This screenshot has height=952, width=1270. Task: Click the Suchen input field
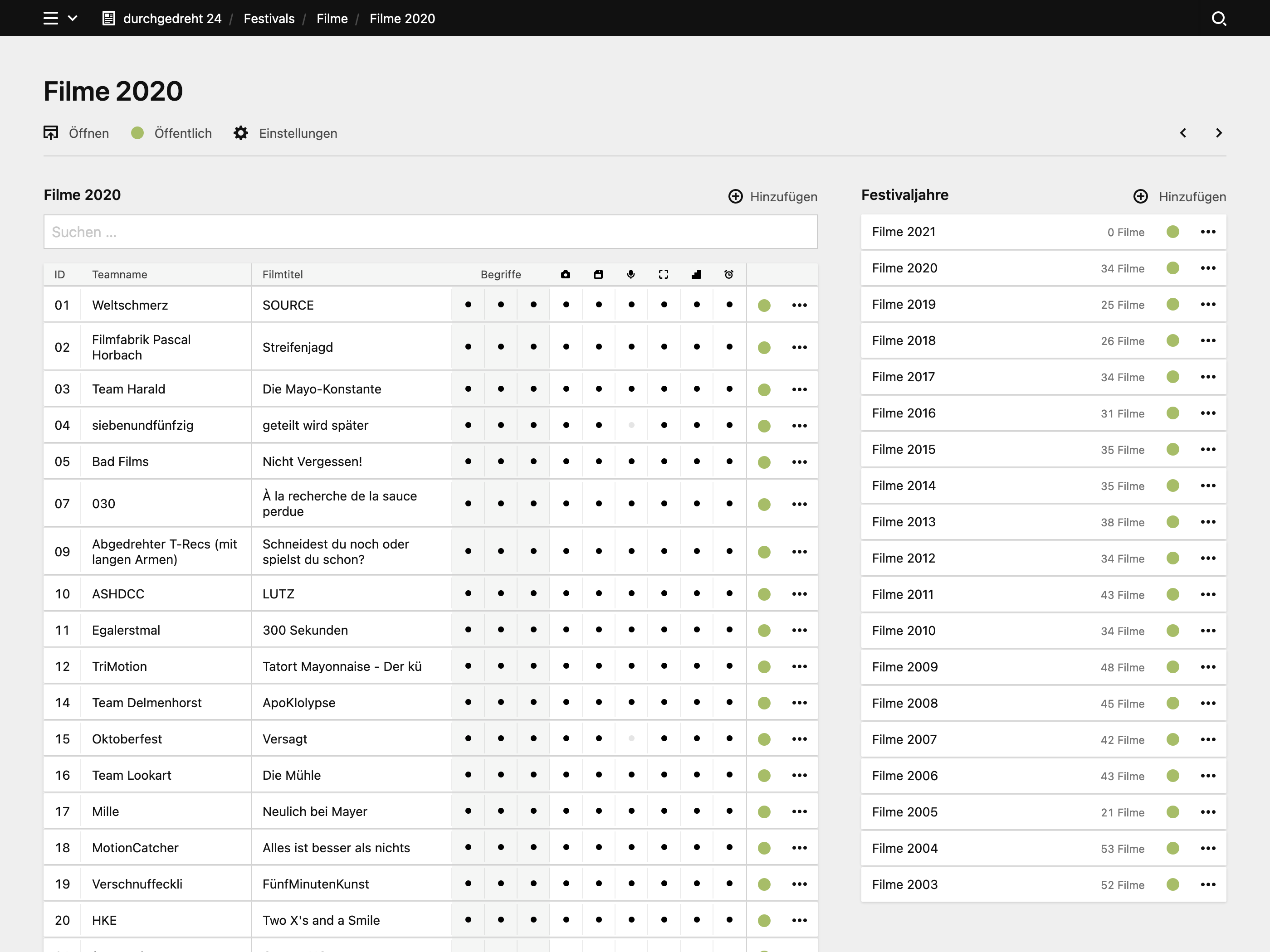430,232
